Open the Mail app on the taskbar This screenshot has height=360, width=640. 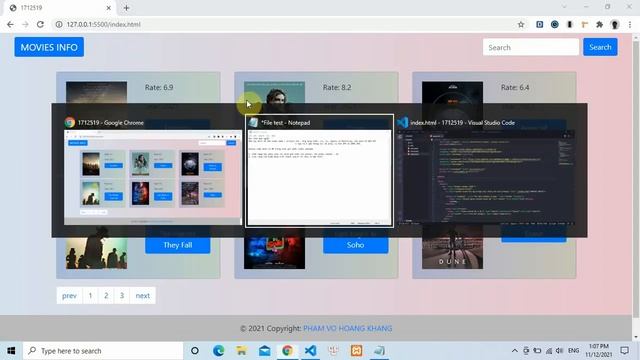(x=264, y=351)
